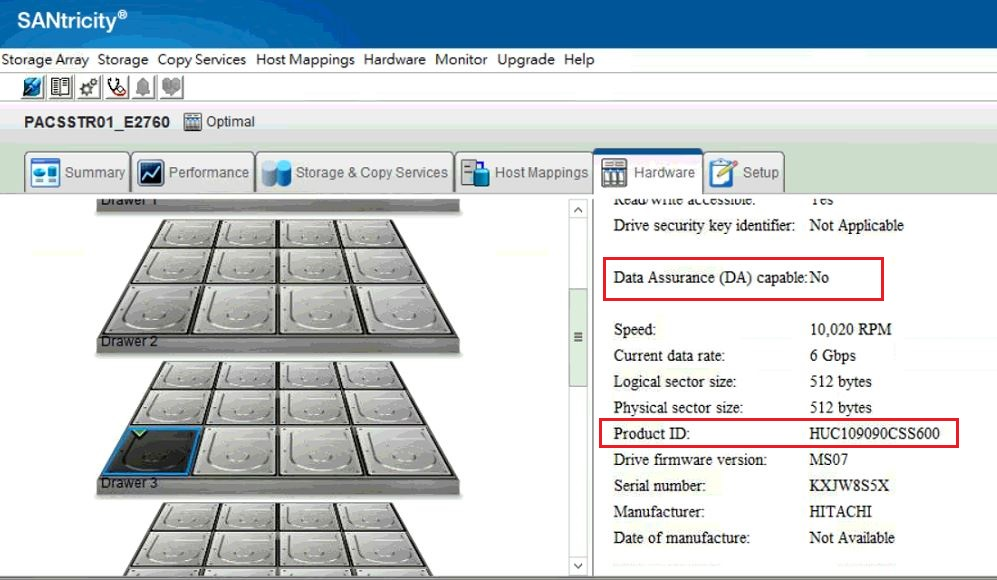This screenshot has height=580, width=997.
Task: Click the stethoscope toolbar icon
Action: tap(116, 88)
